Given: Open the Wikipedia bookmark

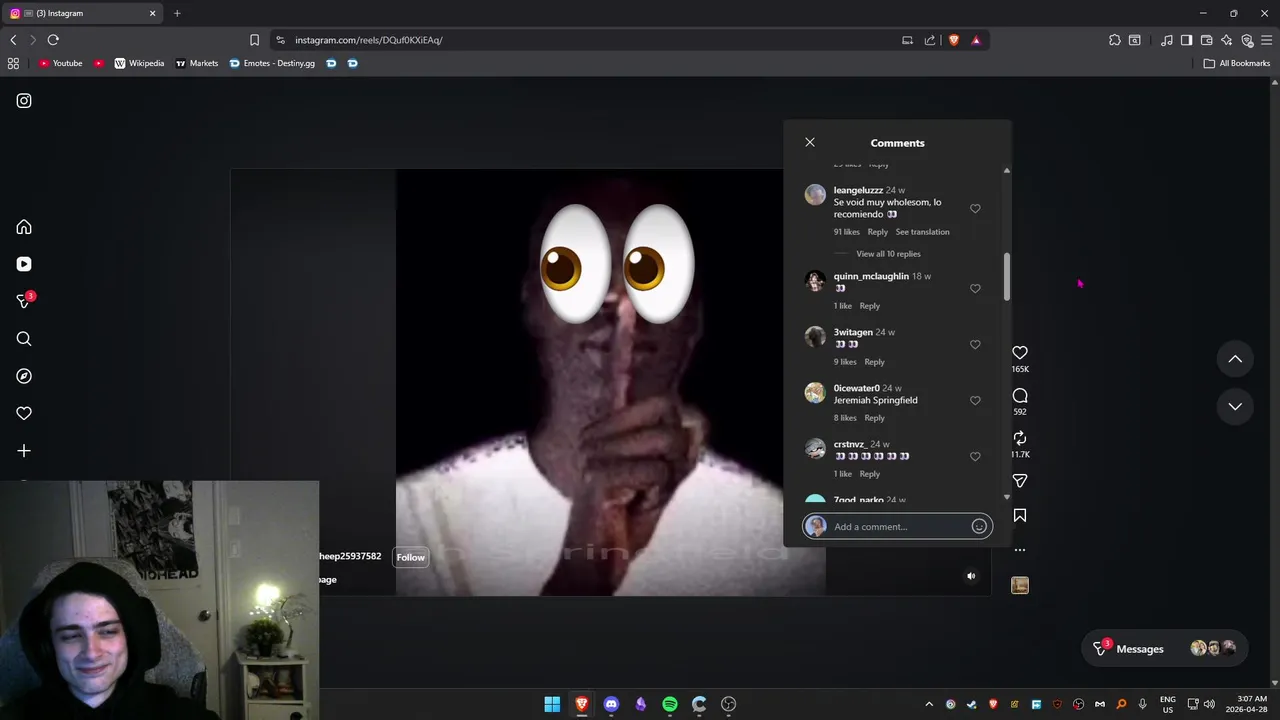Looking at the screenshot, I should pos(139,63).
